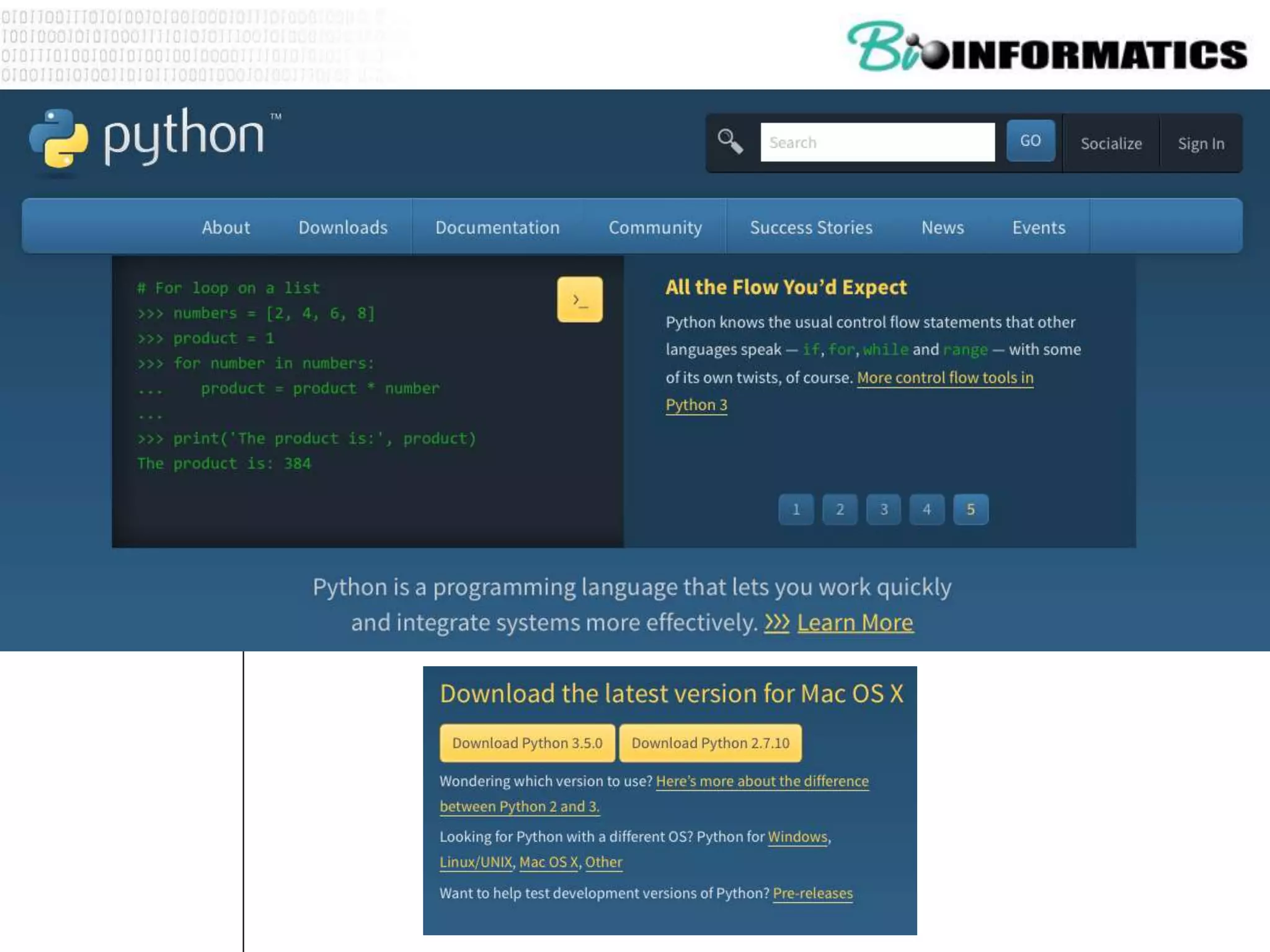This screenshot has width=1270, height=952.
Task: Launch the interactive shell yellow button
Action: tap(580, 299)
